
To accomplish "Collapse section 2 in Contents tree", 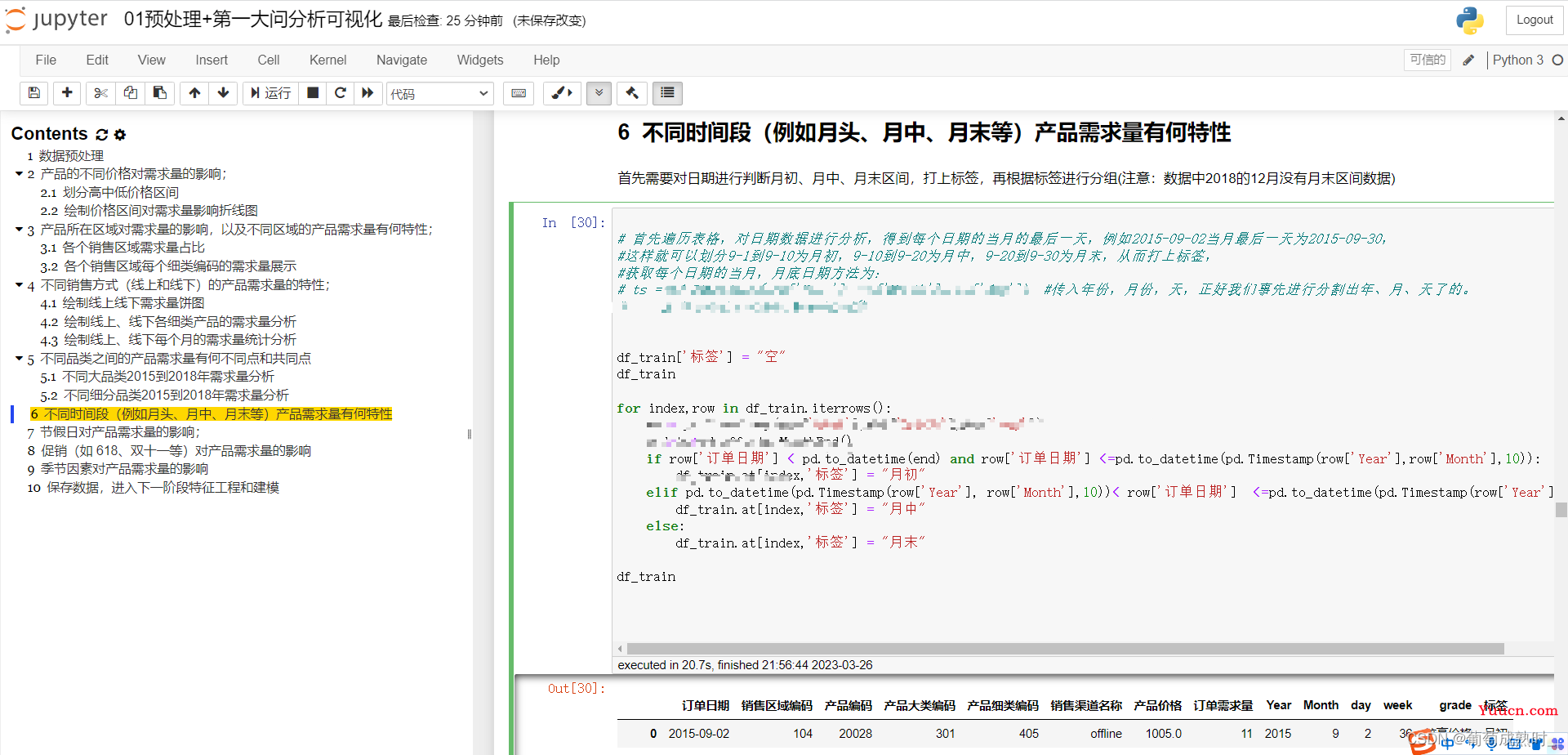I will click(x=19, y=174).
